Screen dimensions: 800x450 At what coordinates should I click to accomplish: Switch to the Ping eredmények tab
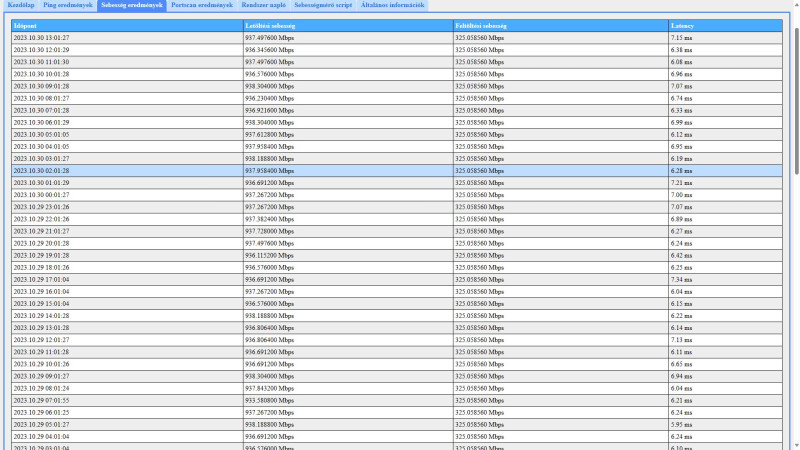tap(68, 5)
